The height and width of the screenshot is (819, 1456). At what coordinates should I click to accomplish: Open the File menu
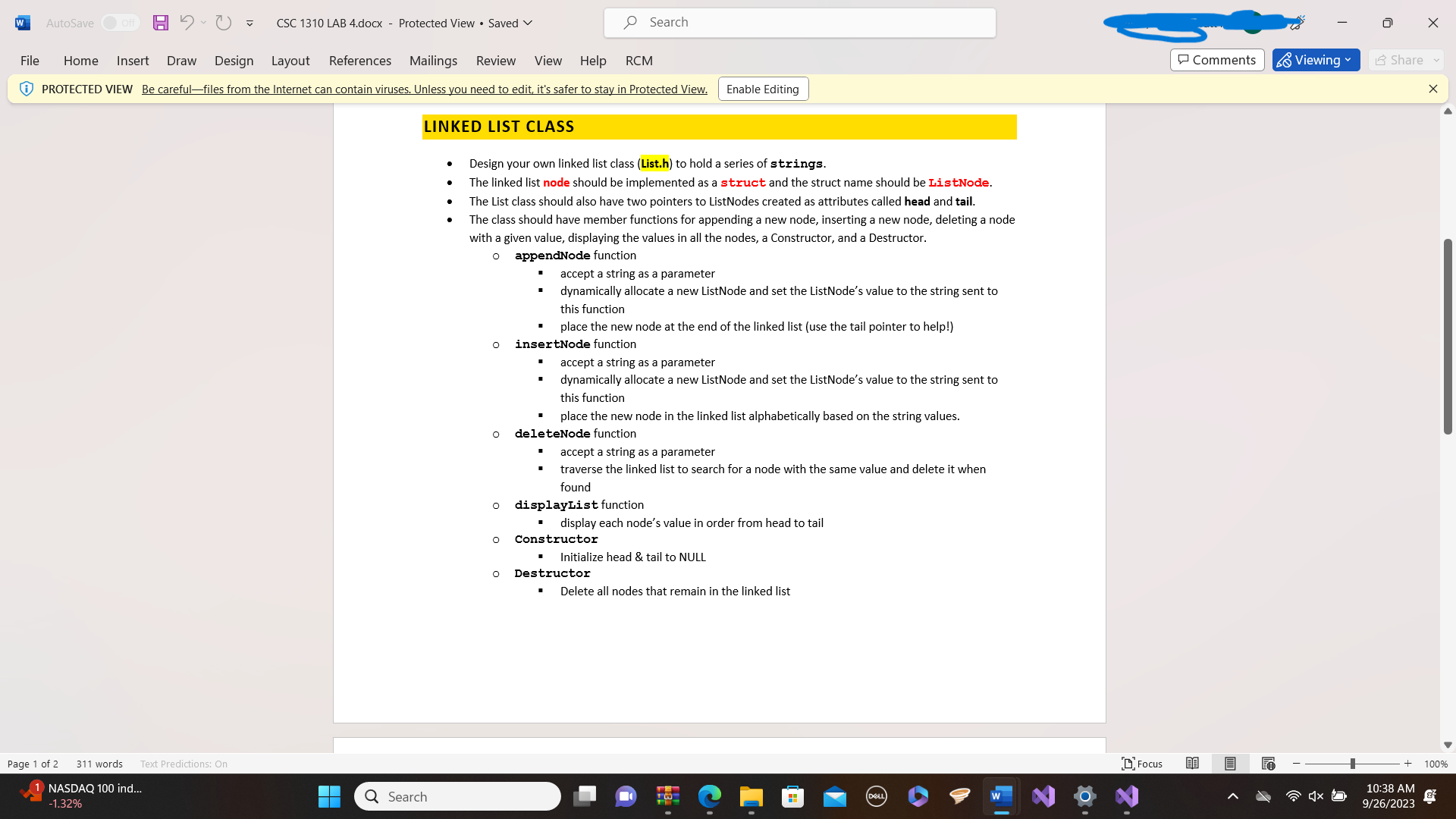tap(30, 61)
